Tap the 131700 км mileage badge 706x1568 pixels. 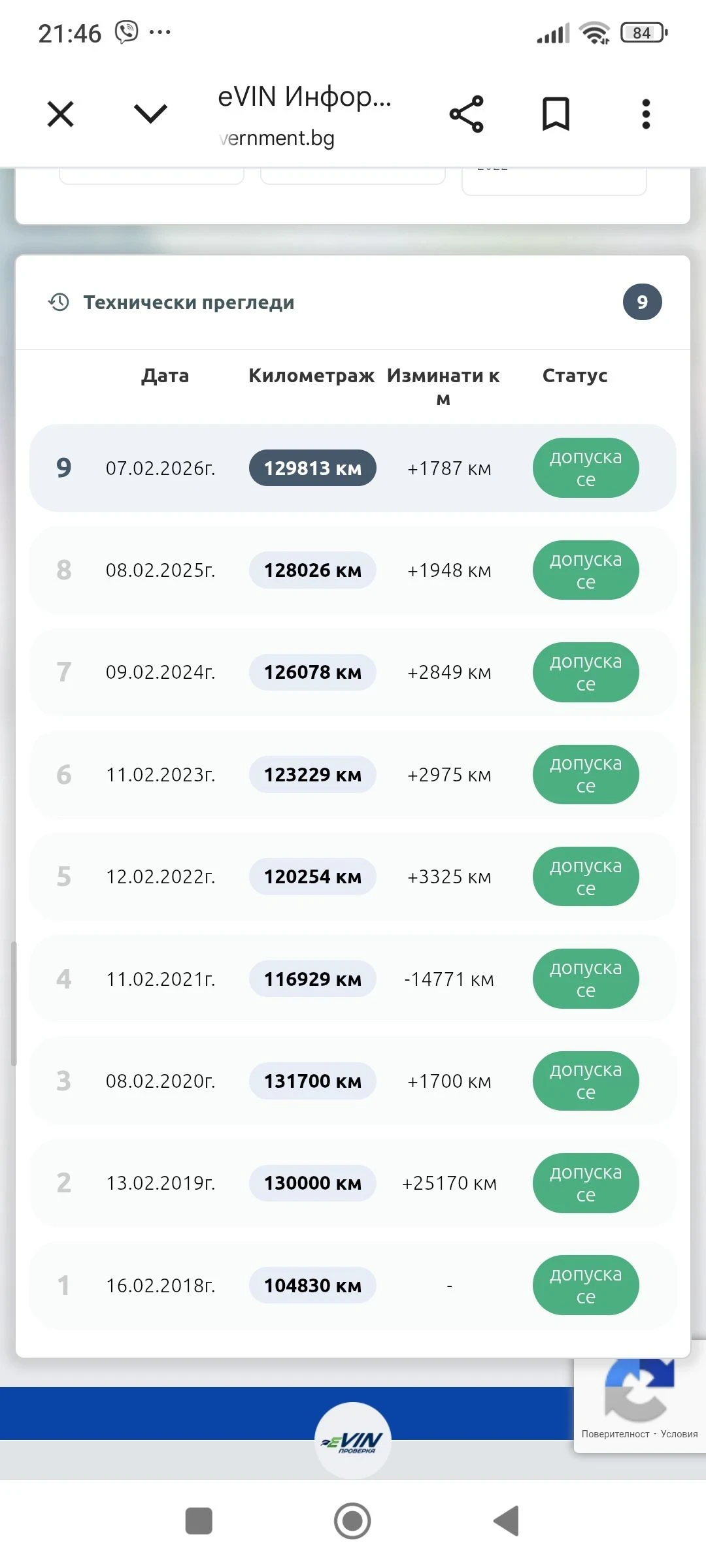pos(312,1081)
